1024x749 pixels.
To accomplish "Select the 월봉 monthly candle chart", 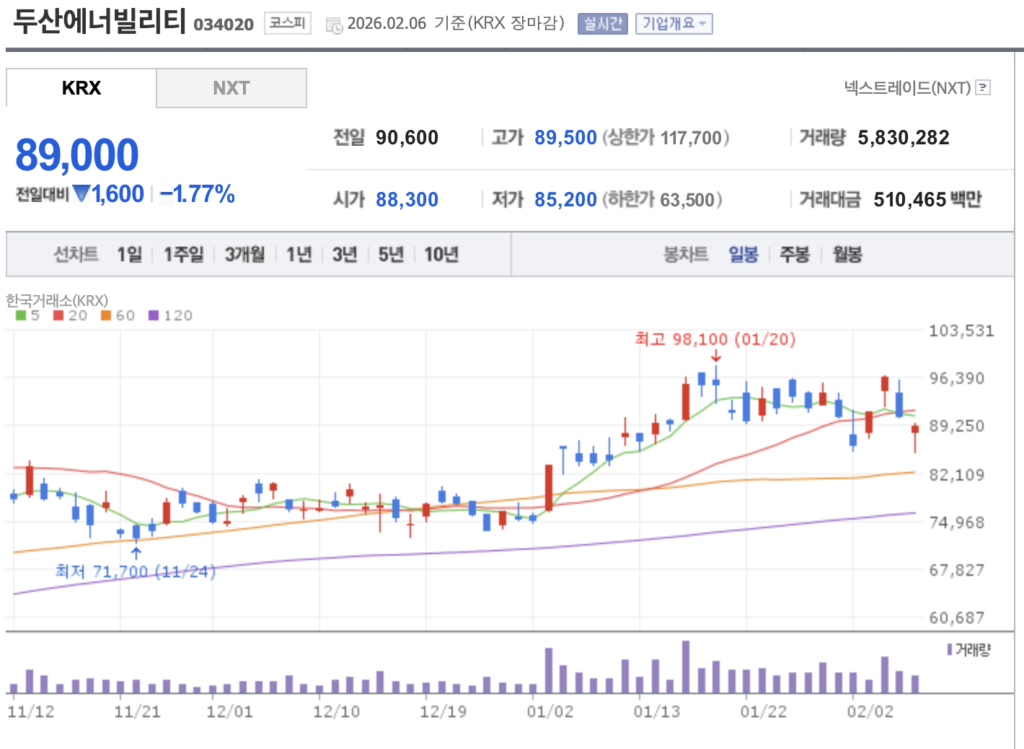I will (847, 254).
